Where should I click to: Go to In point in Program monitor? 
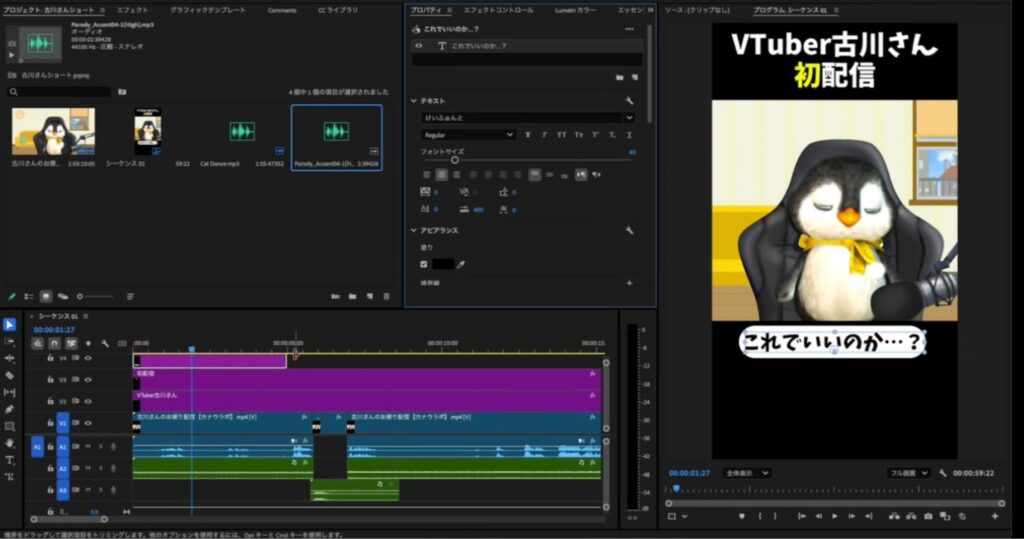coord(801,516)
